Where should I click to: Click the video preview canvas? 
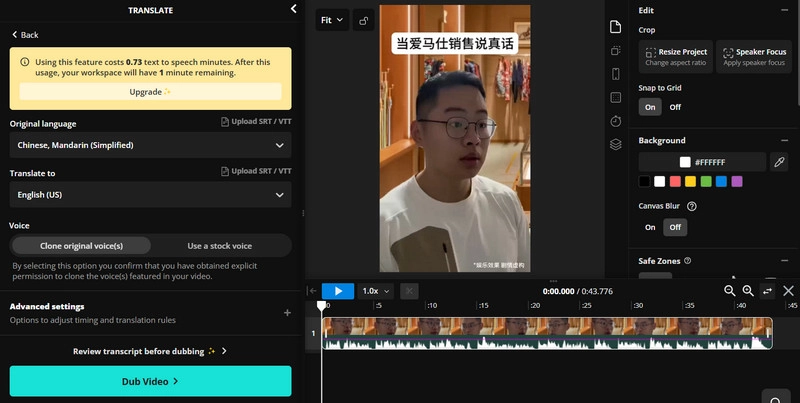coord(455,139)
